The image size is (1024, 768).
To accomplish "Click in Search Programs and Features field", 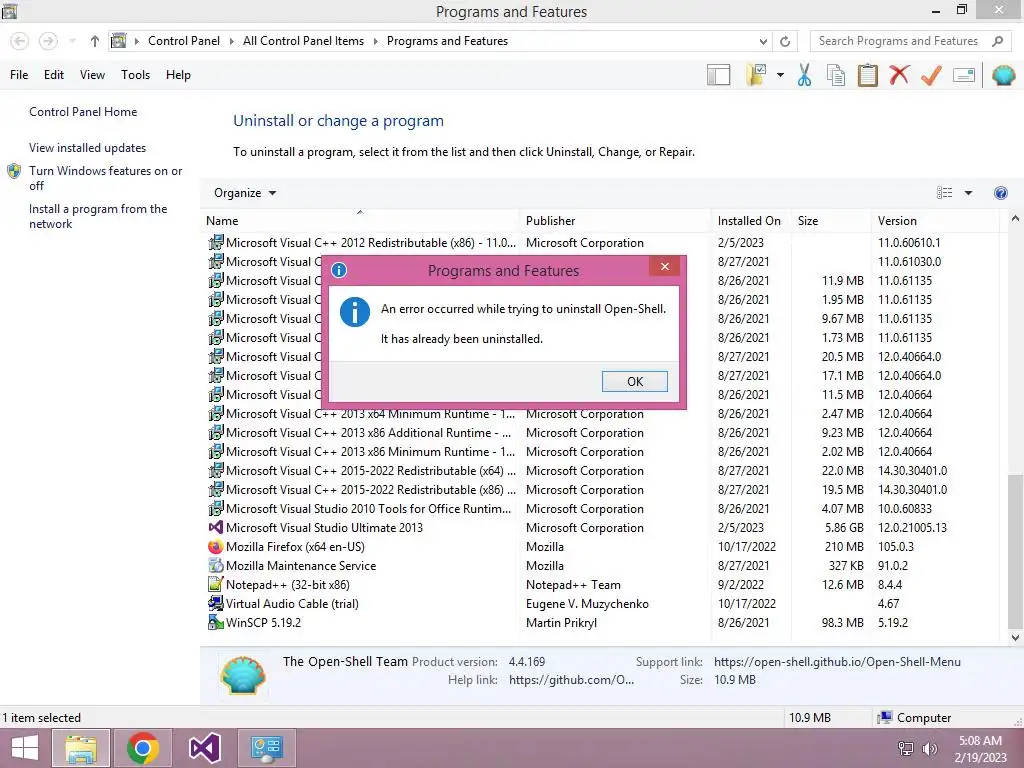I will pyautogui.click(x=899, y=41).
